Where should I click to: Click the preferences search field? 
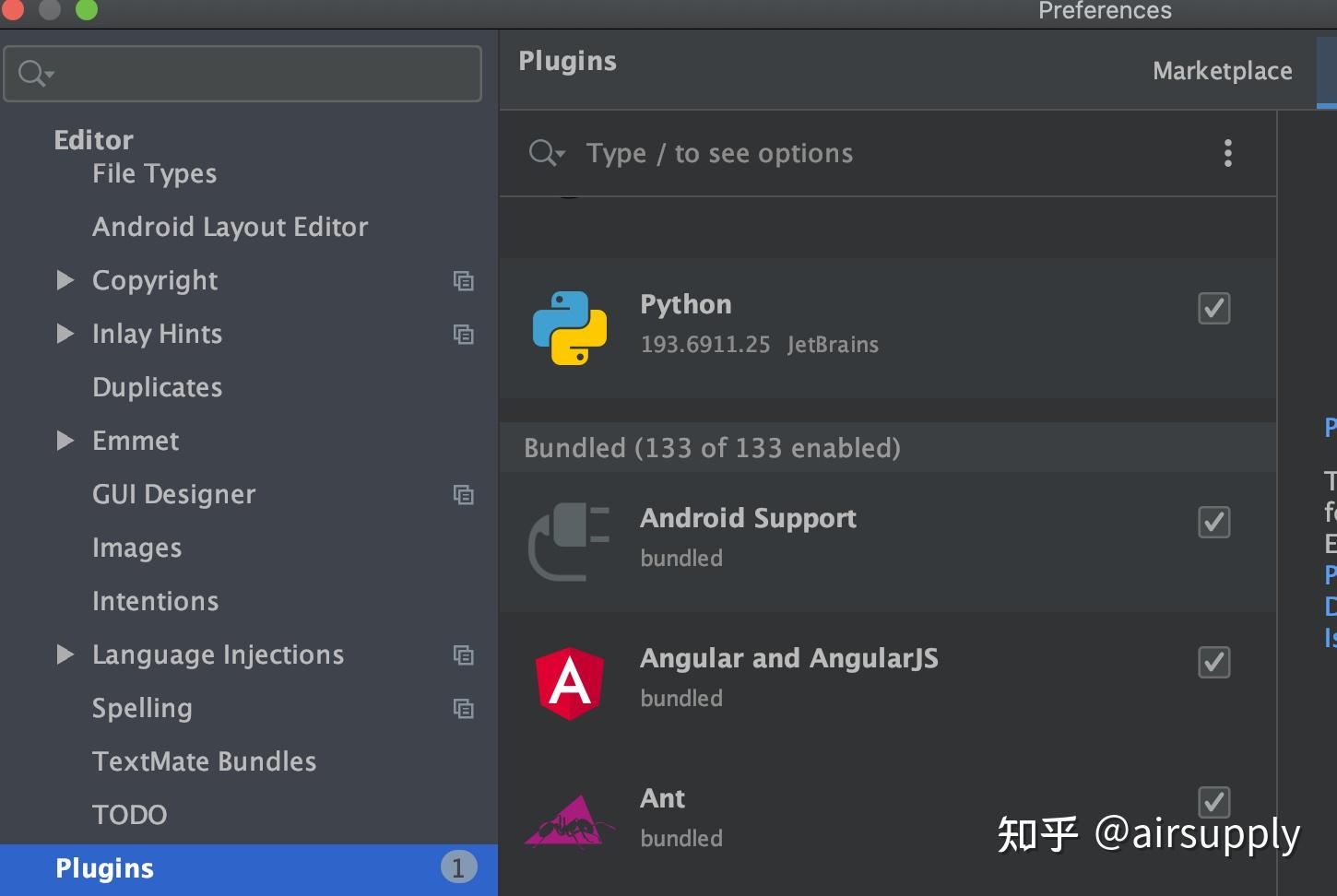243,74
